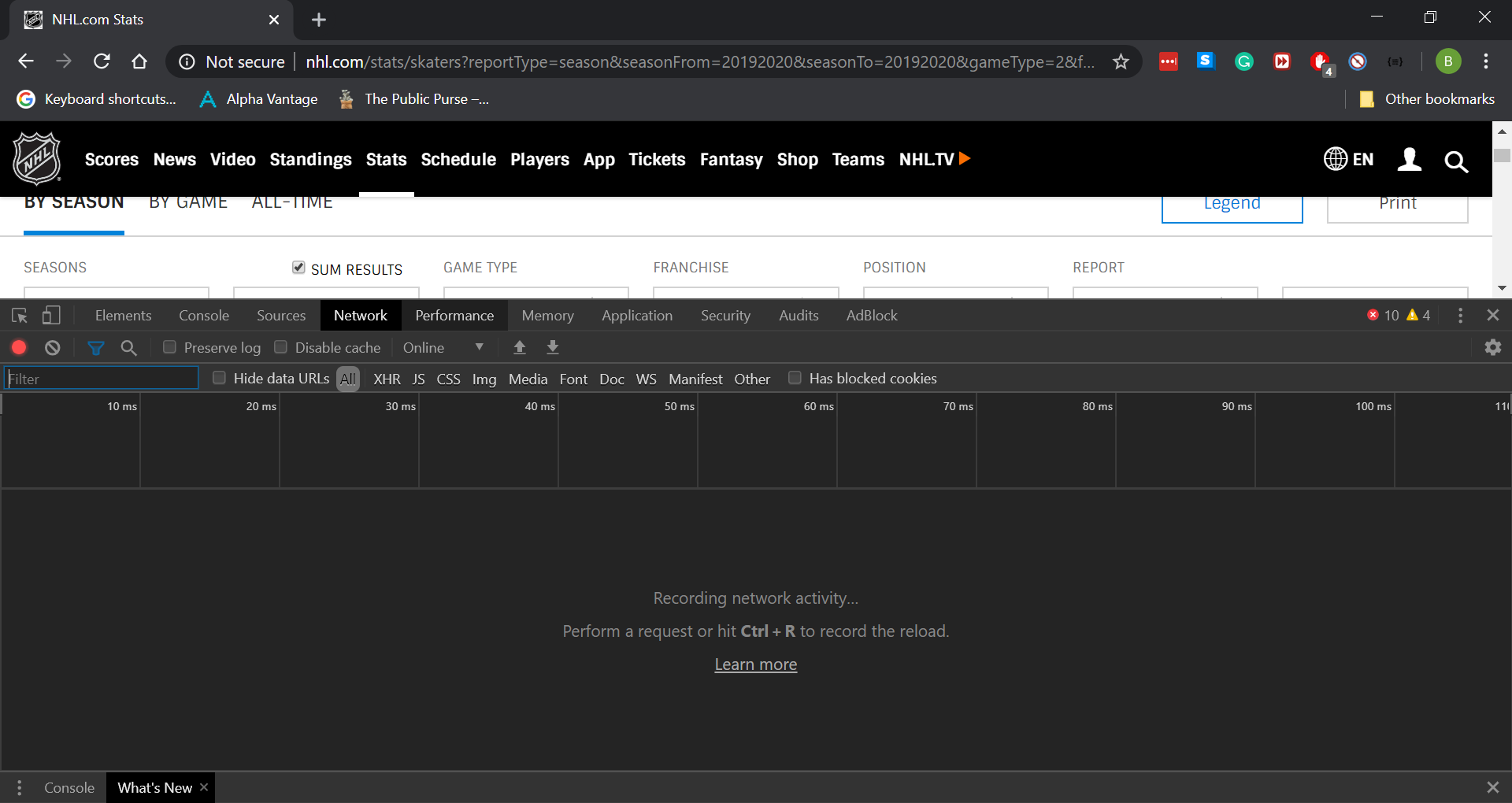The image size is (1512, 803).
Task: Clear the network log icon
Action: [53, 347]
